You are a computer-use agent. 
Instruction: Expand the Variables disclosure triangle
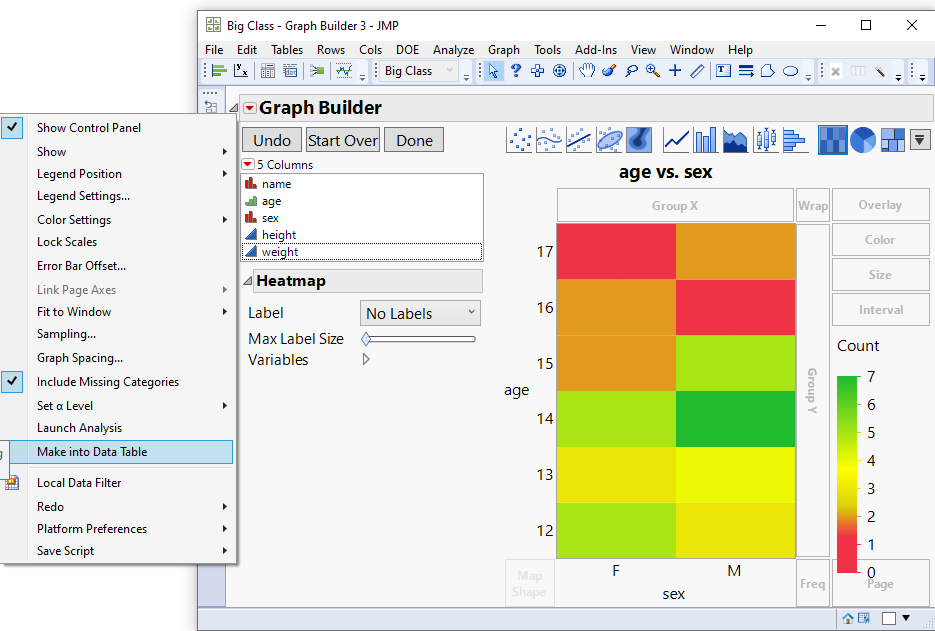(366, 359)
